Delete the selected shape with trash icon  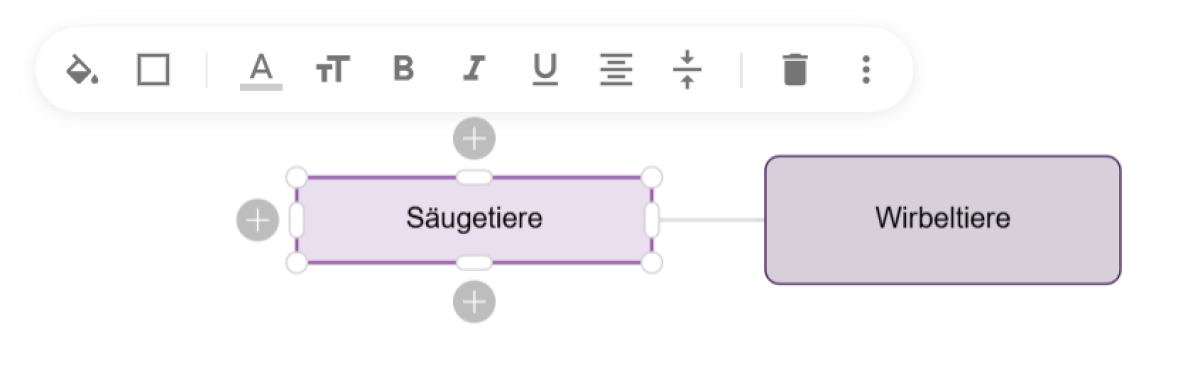[795, 70]
